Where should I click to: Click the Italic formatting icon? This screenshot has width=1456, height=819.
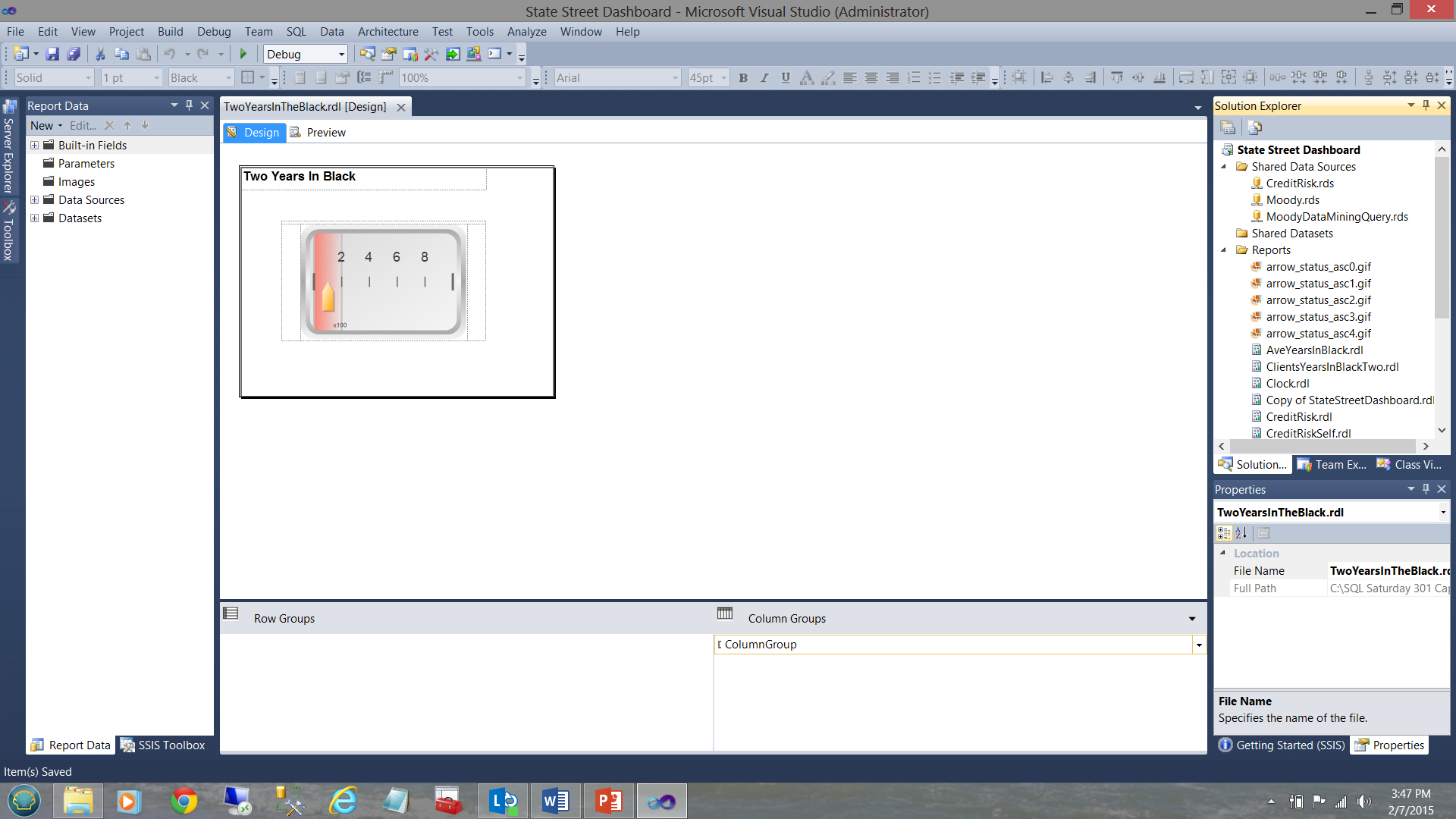(x=764, y=77)
